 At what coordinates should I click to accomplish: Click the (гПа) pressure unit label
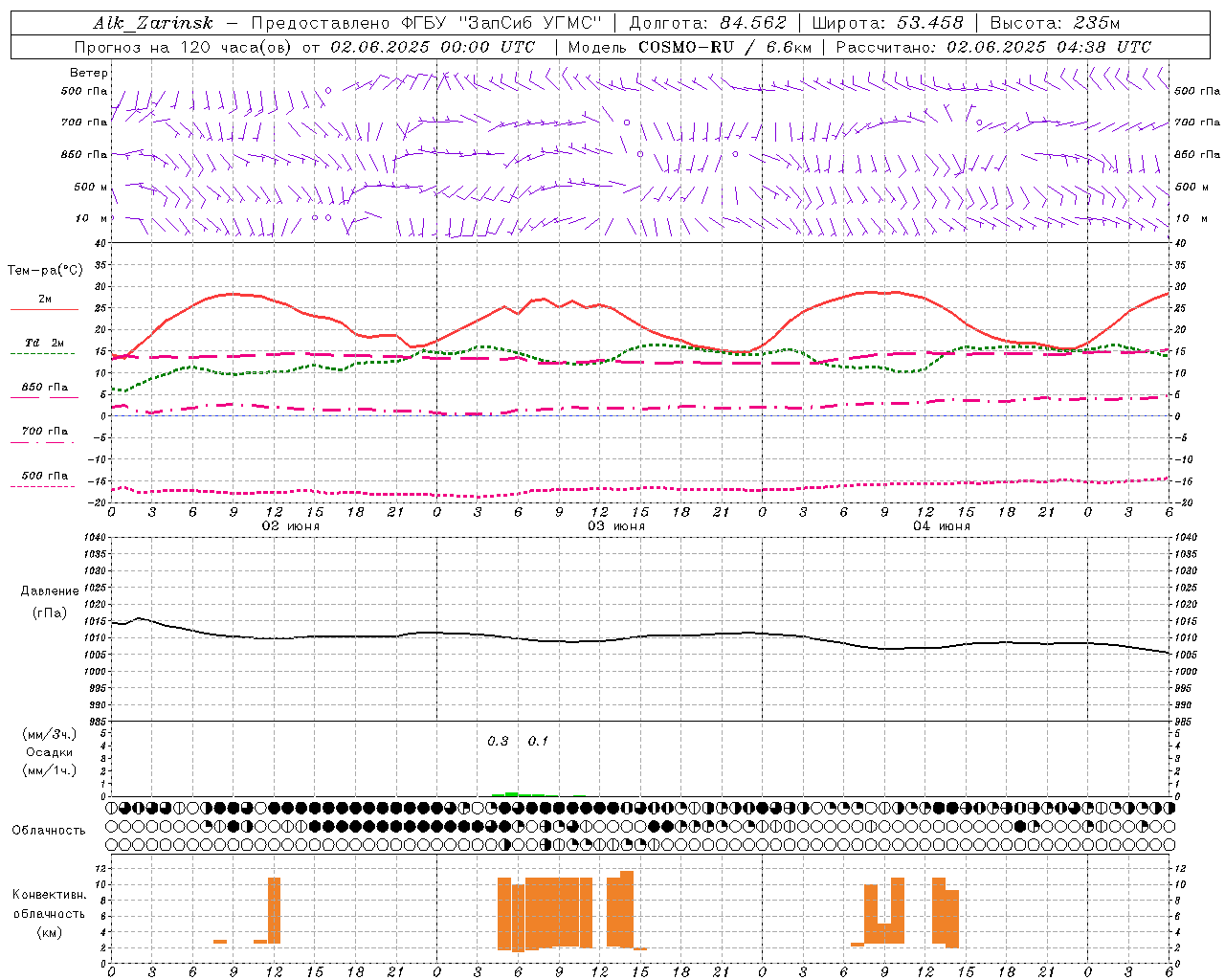point(50,612)
